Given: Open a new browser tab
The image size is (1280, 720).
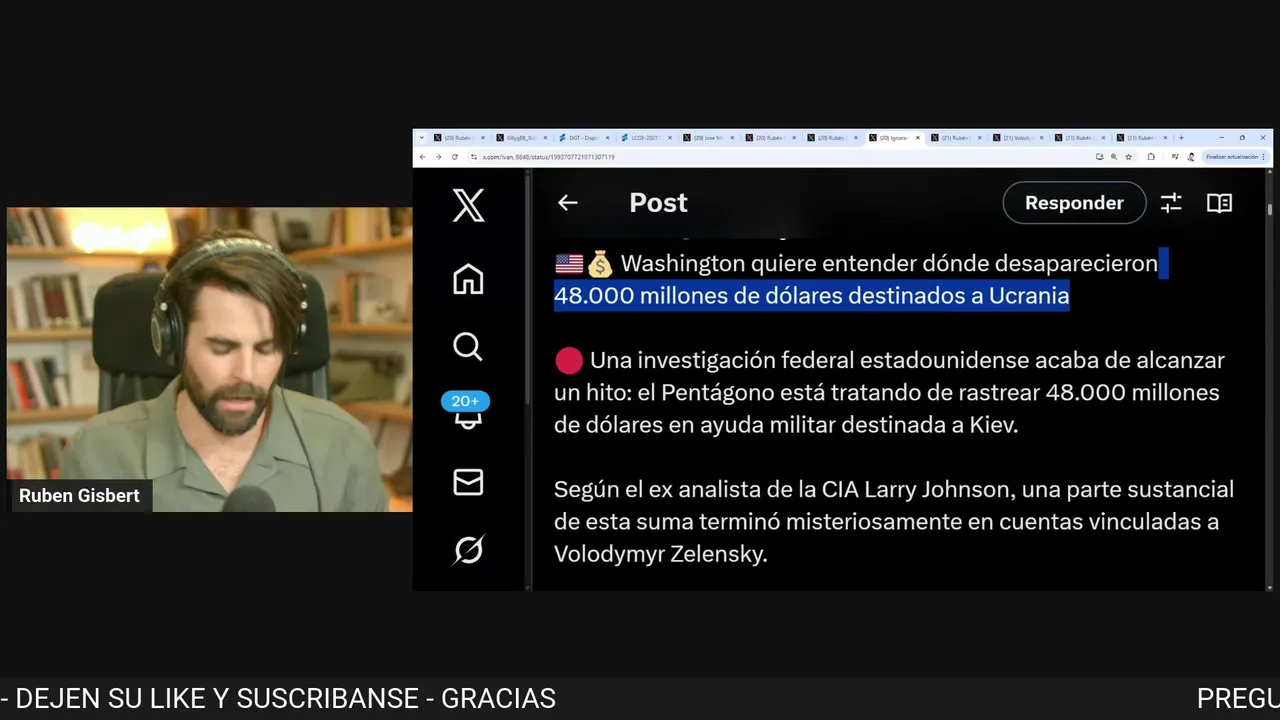Looking at the screenshot, I should pyautogui.click(x=1181, y=138).
